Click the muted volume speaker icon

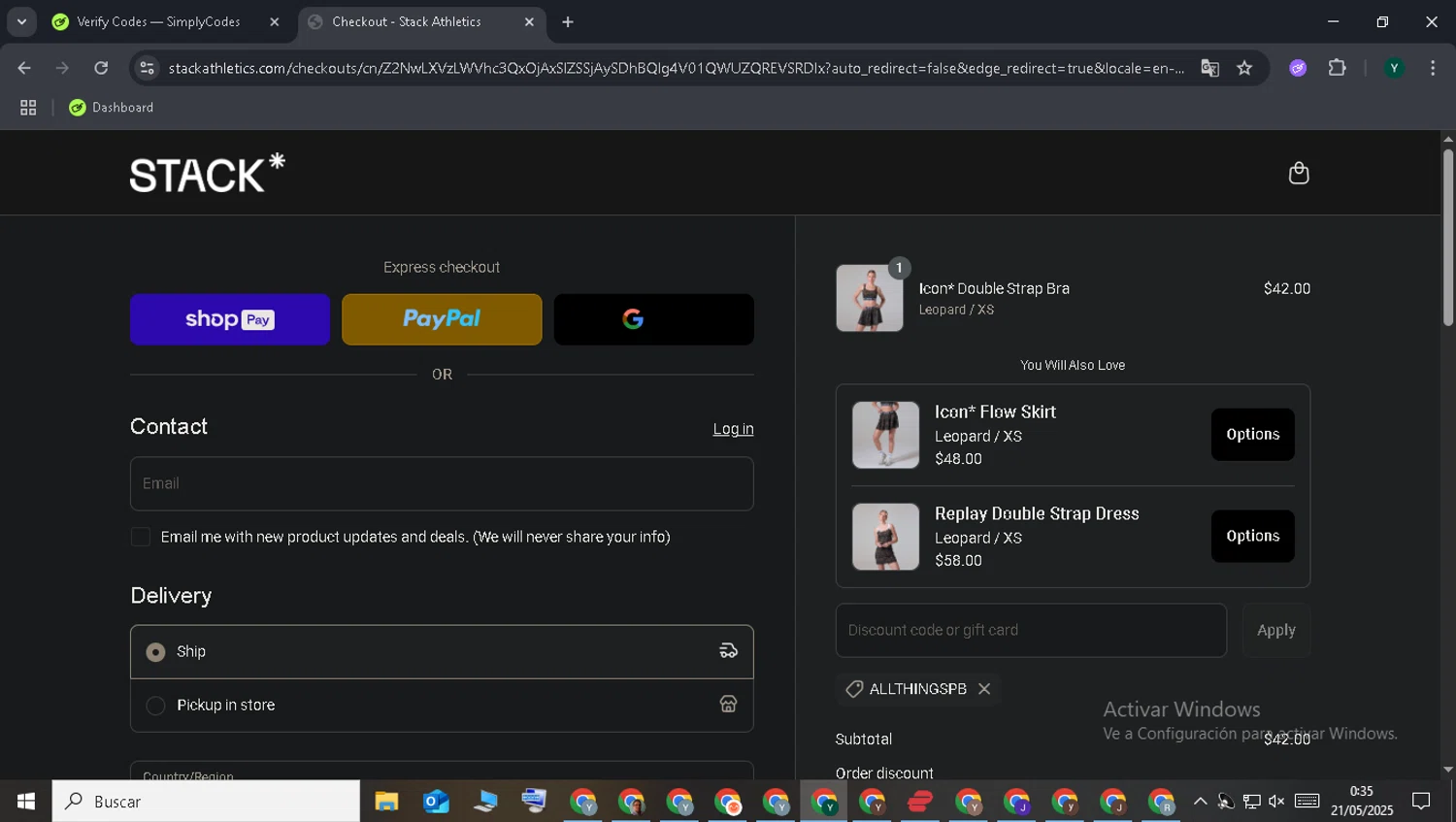coord(1276,802)
